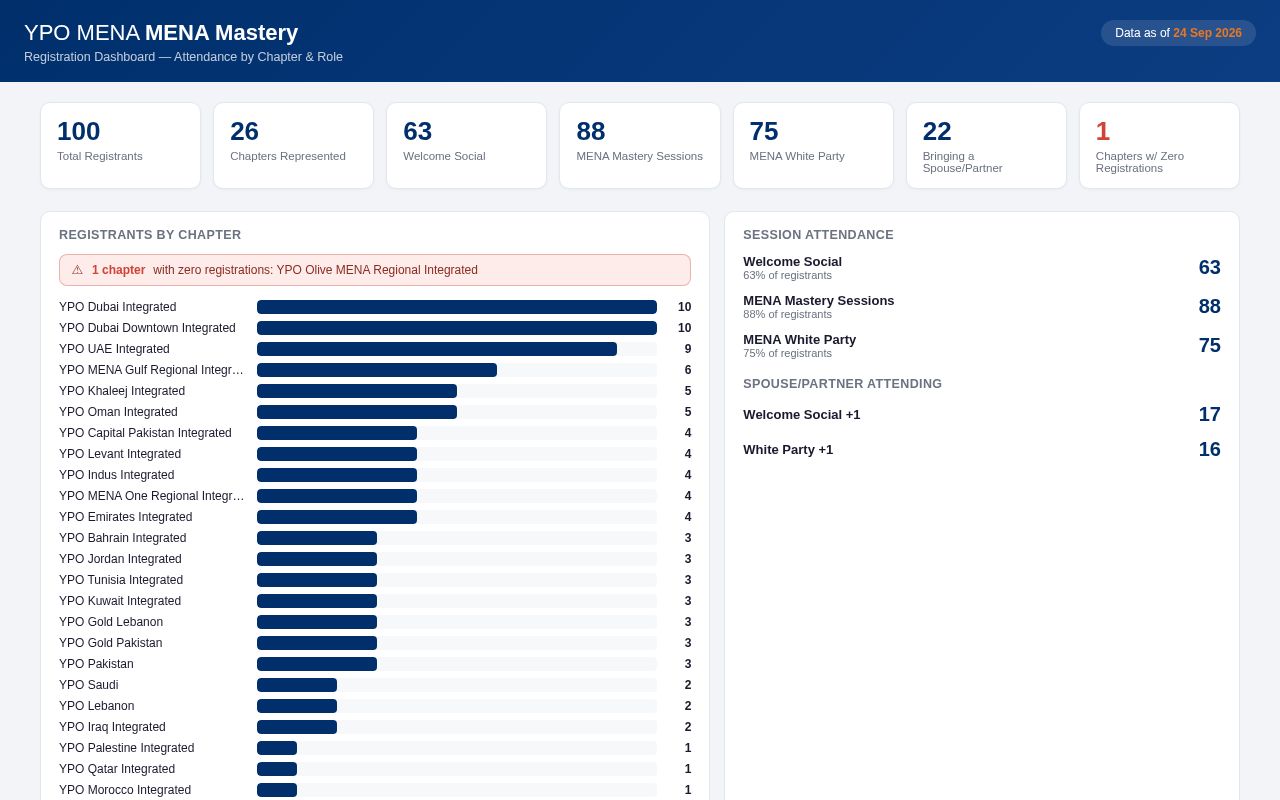Click the YPO UAE Integrated bar
Image resolution: width=1280 pixels, height=800 pixels.
(437, 349)
